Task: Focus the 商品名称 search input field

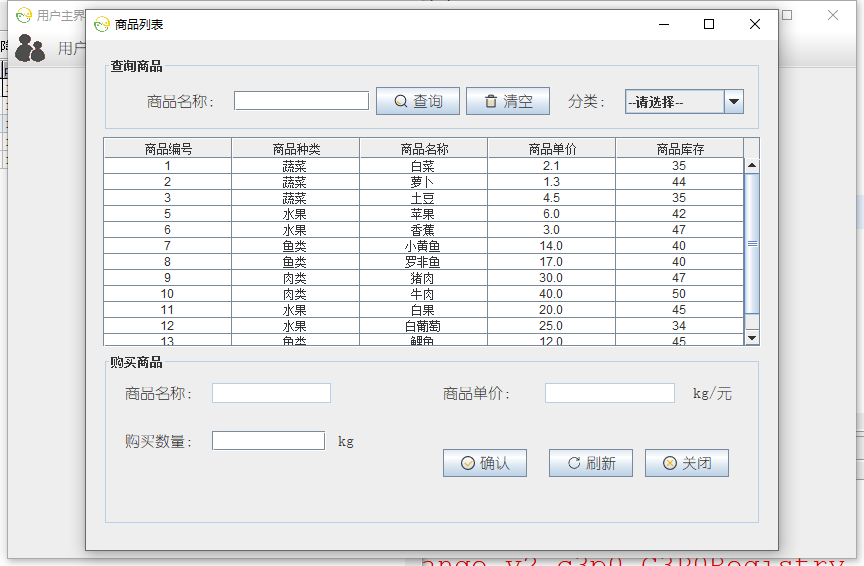Action: tap(301, 101)
